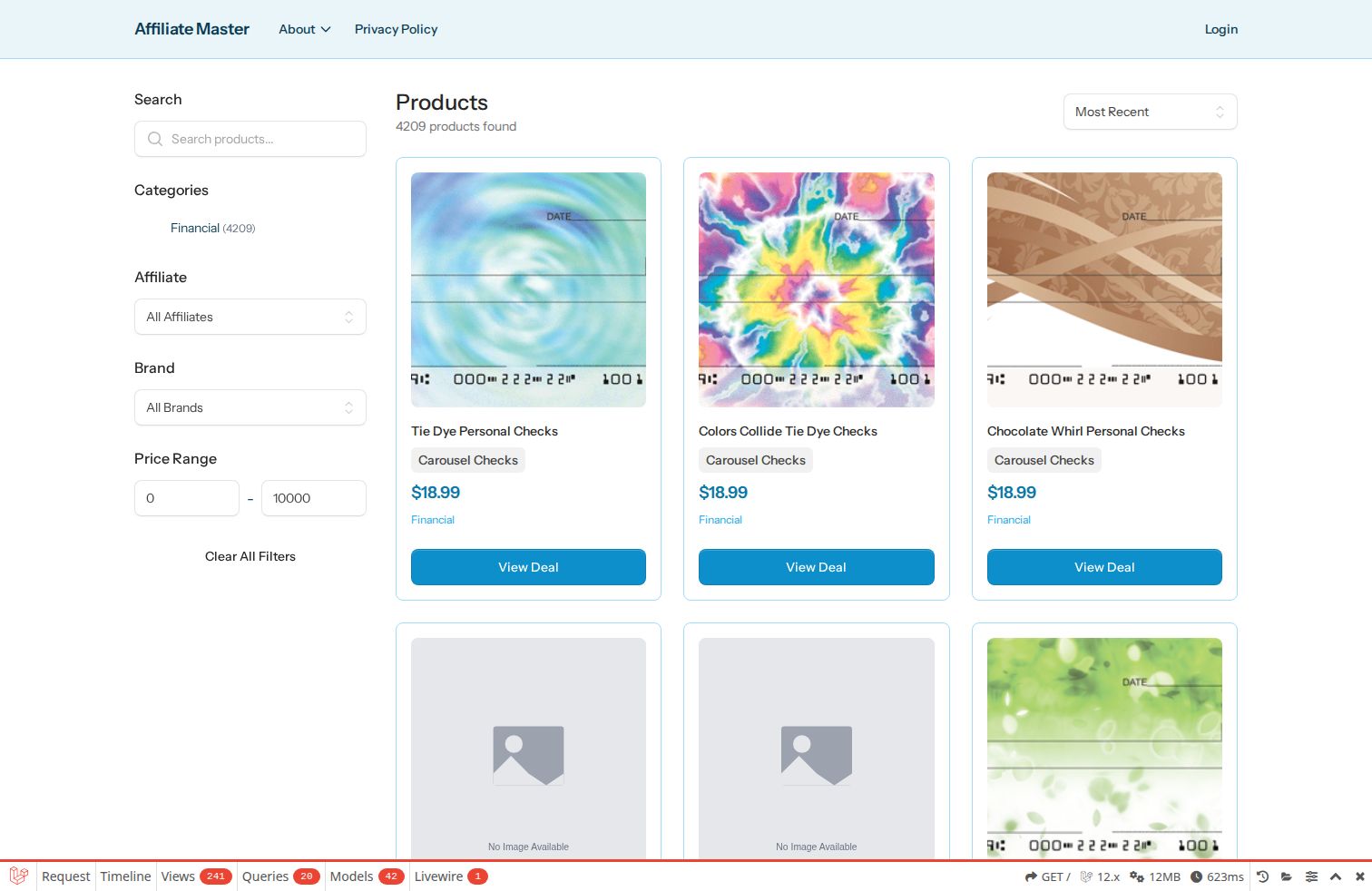Click the Laravel 12.x version indicator

point(1100,876)
